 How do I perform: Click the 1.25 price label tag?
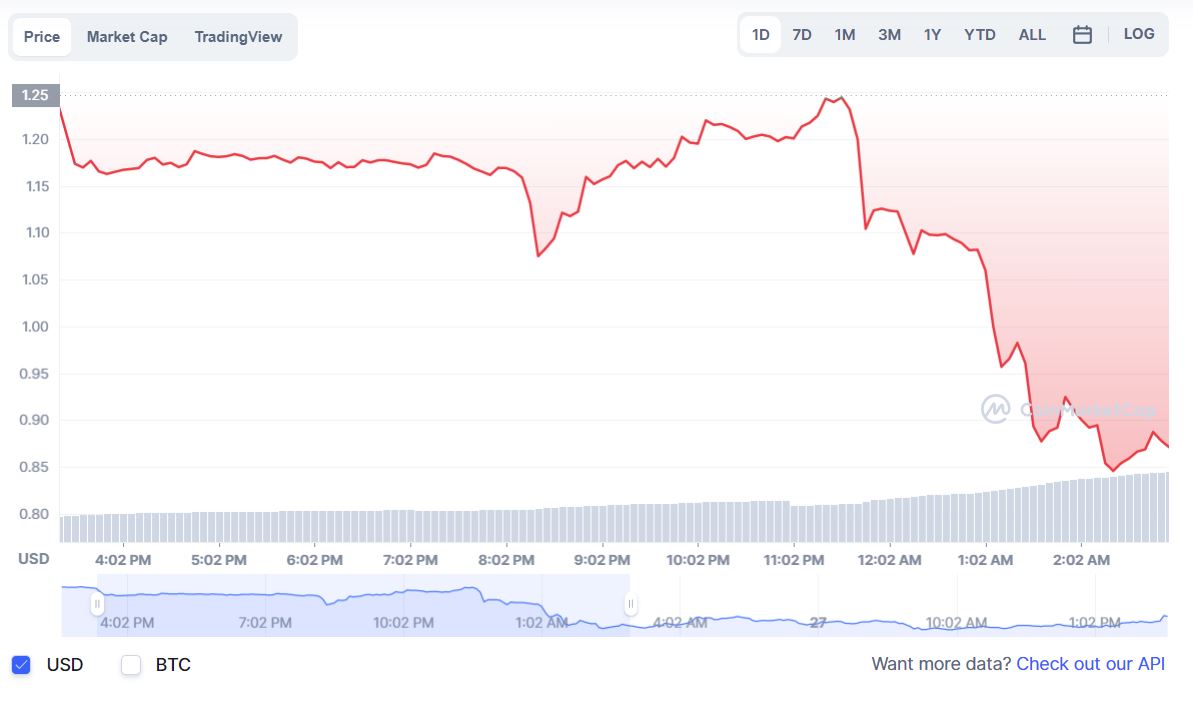35,95
